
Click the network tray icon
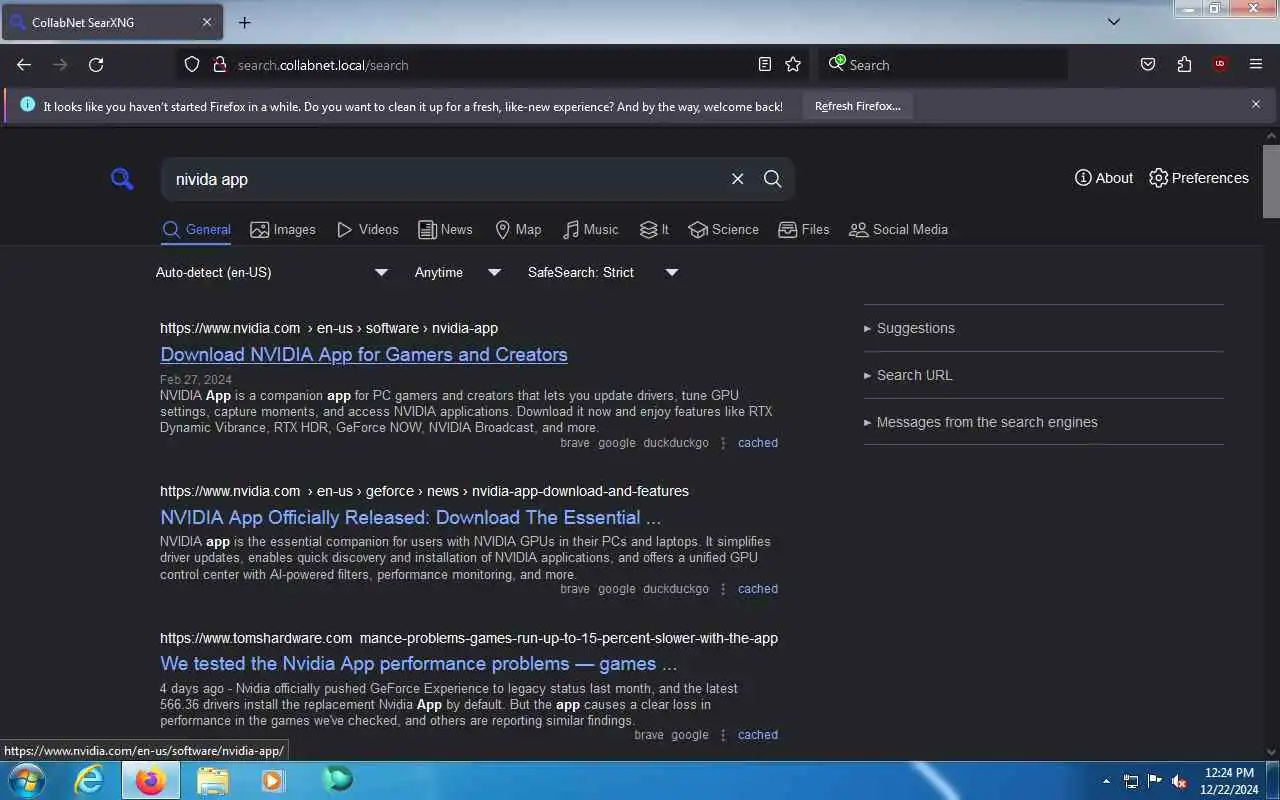(1131, 781)
